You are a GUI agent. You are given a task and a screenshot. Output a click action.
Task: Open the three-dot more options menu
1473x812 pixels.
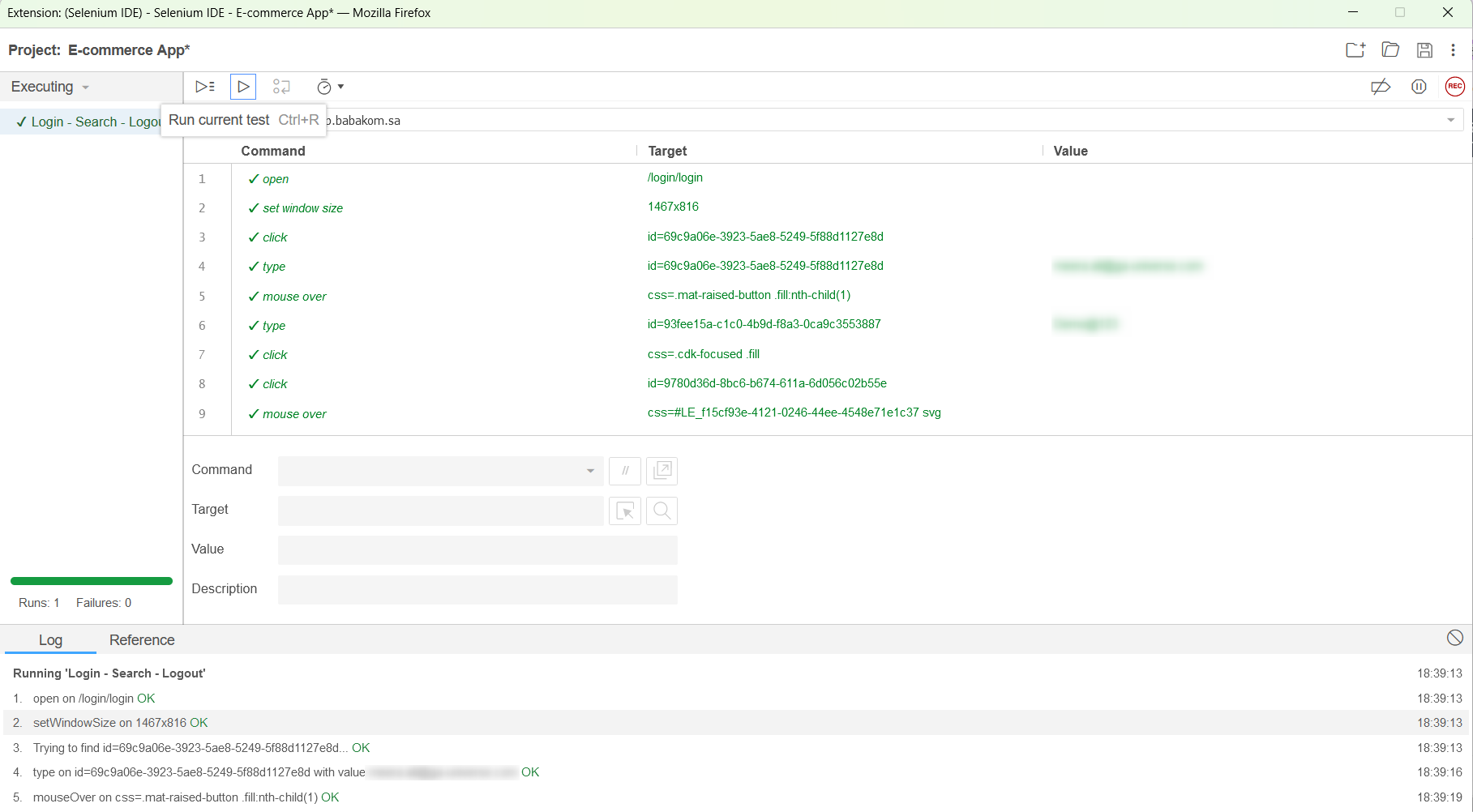tap(1453, 50)
